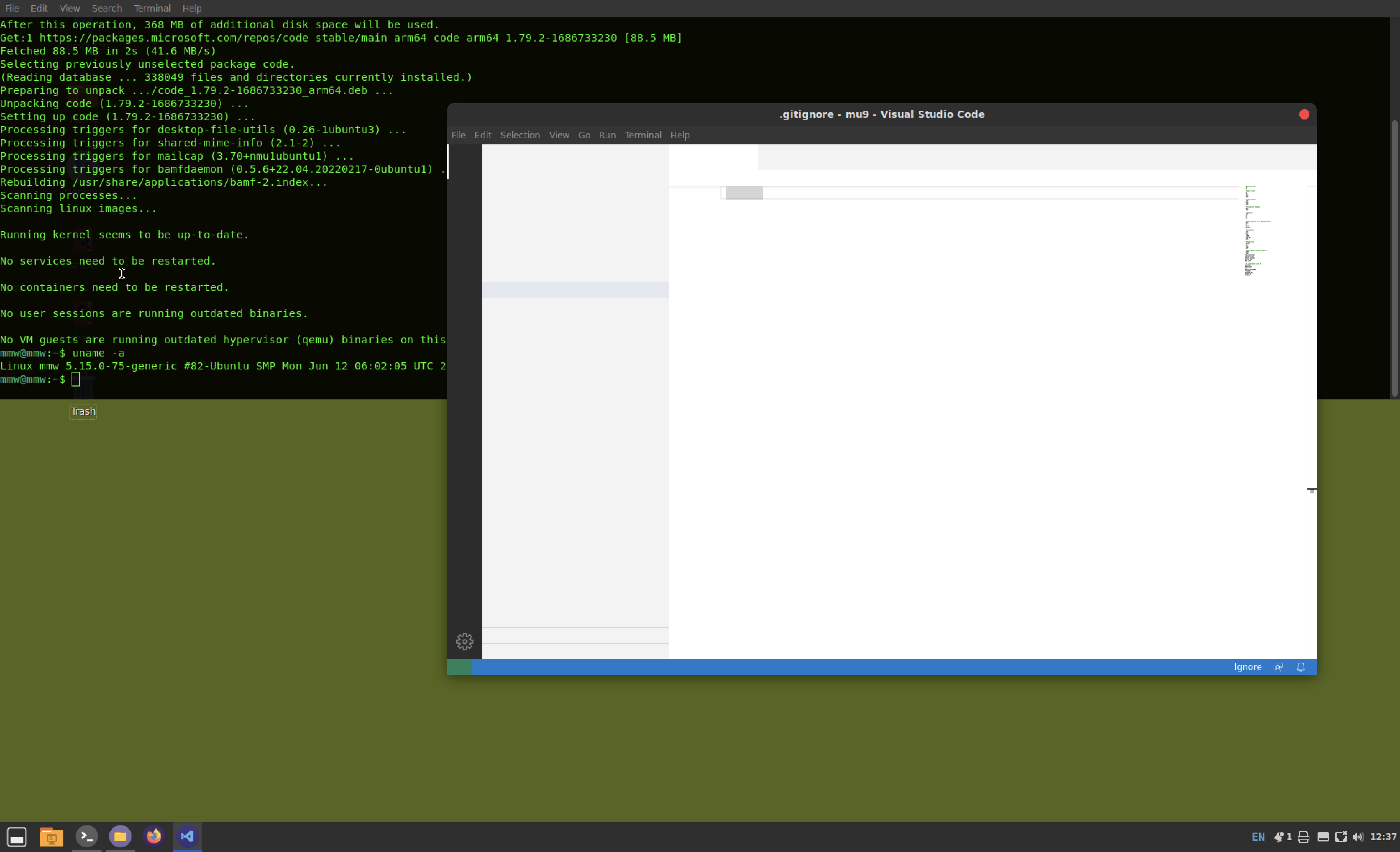Click the Ignore language mode in status bar
The width and height of the screenshot is (1400, 852).
pyautogui.click(x=1247, y=667)
